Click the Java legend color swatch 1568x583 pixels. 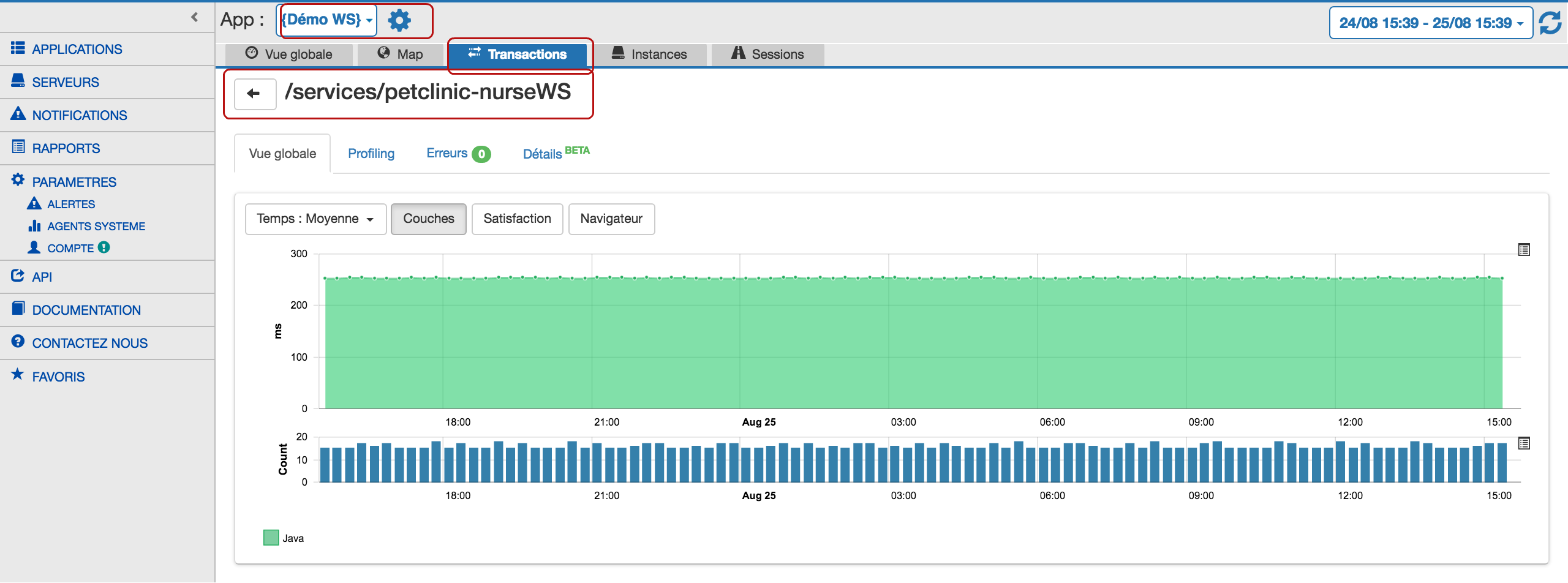click(x=270, y=537)
